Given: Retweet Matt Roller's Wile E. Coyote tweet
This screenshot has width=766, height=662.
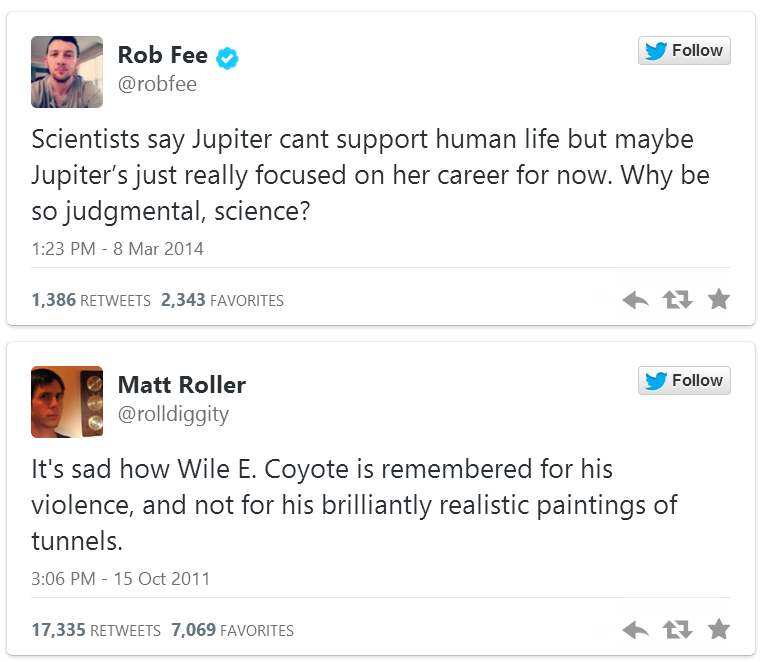Looking at the screenshot, I should [678, 630].
